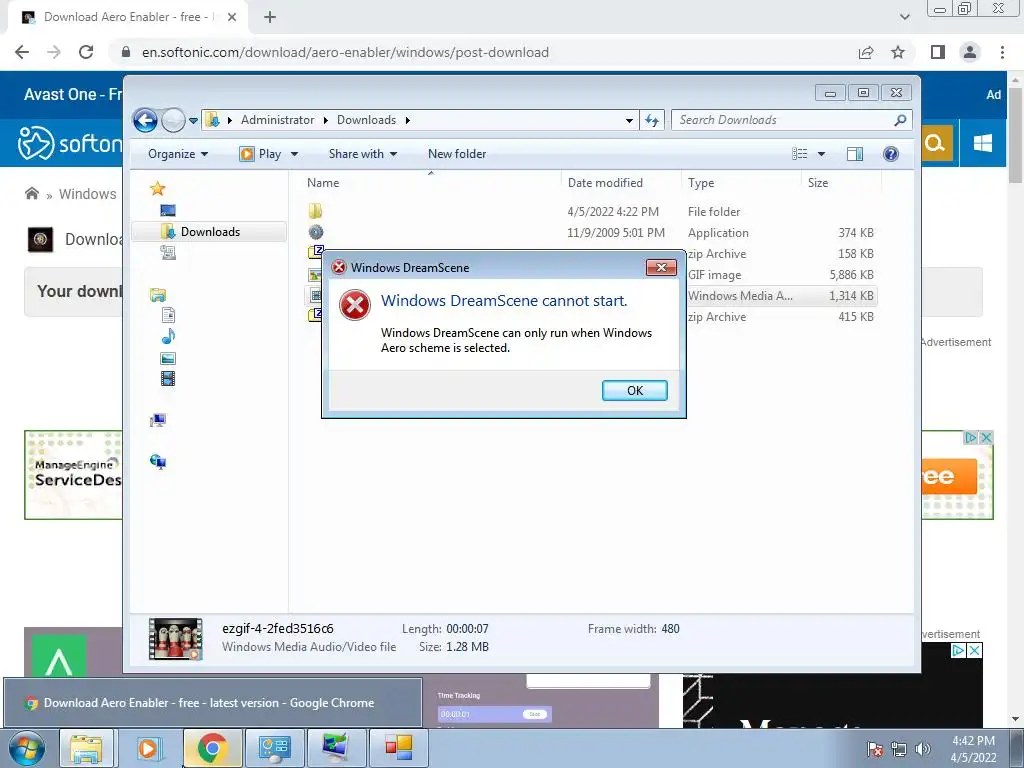Click the Chrome share page icon
1024x768 pixels.
coord(866,52)
